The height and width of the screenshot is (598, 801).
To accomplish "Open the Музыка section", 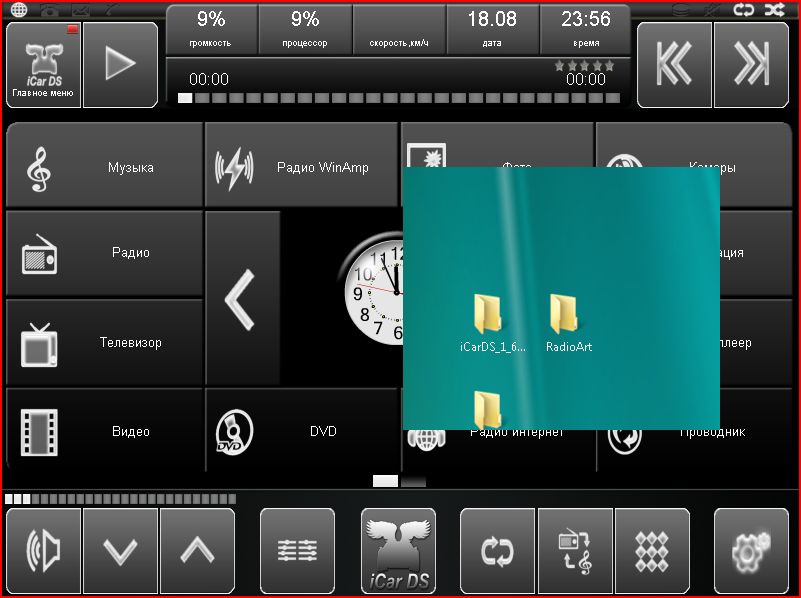I will click(x=105, y=167).
